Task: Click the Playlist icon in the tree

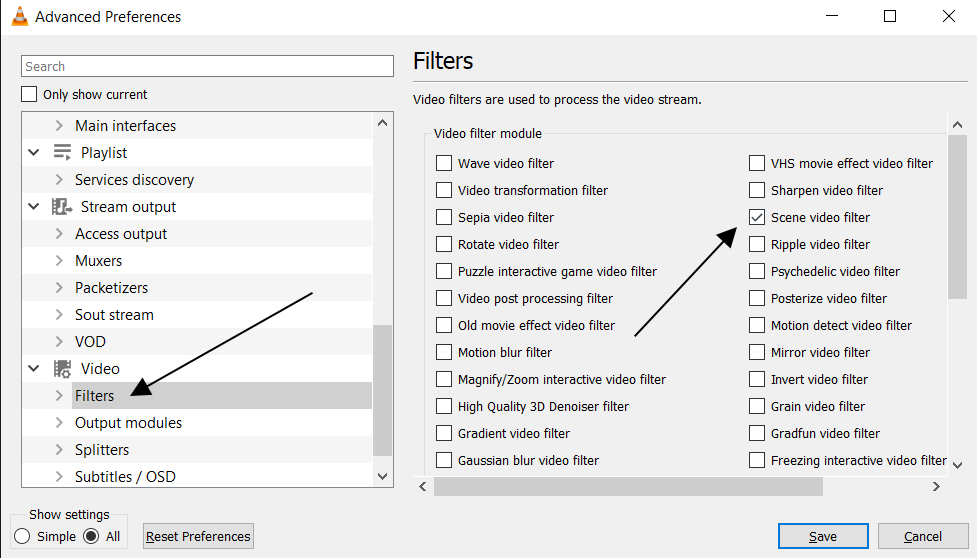Action: click(x=63, y=153)
